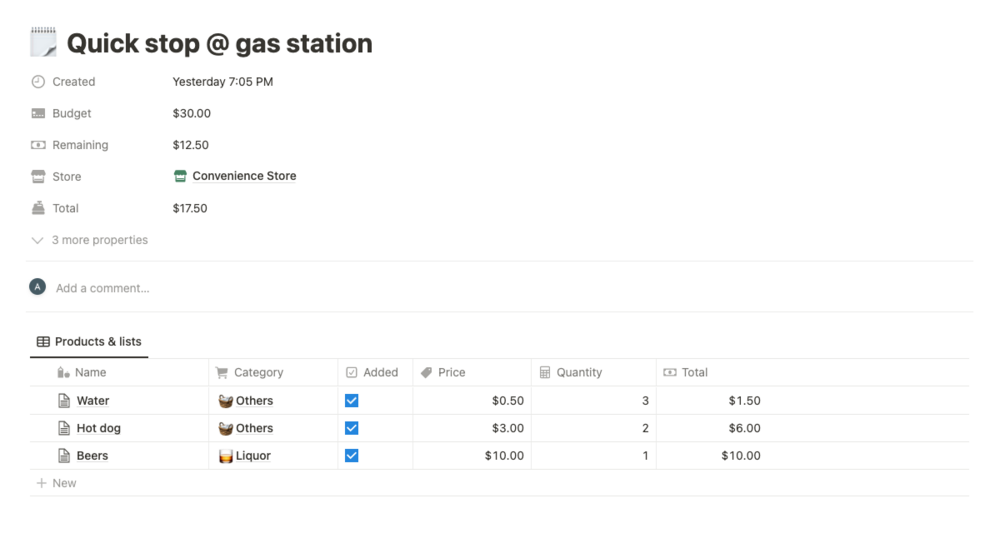Expand 3 more properties
The image size is (1005, 538).
pyautogui.click(x=90, y=240)
